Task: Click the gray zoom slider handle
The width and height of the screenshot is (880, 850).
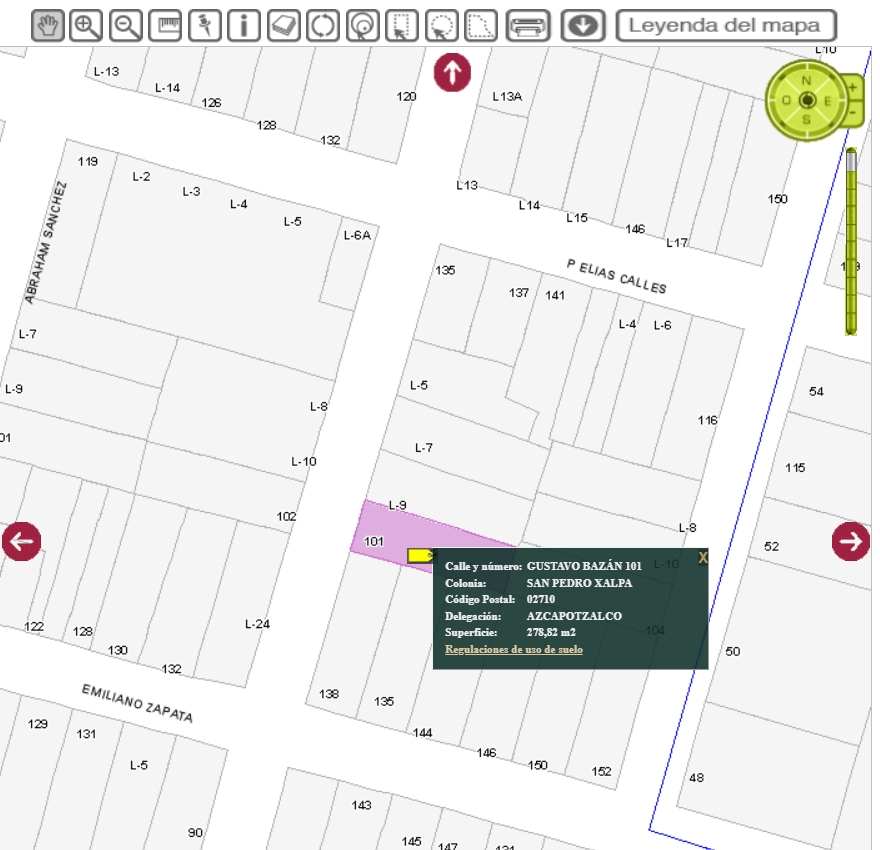Action: coord(851,160)
